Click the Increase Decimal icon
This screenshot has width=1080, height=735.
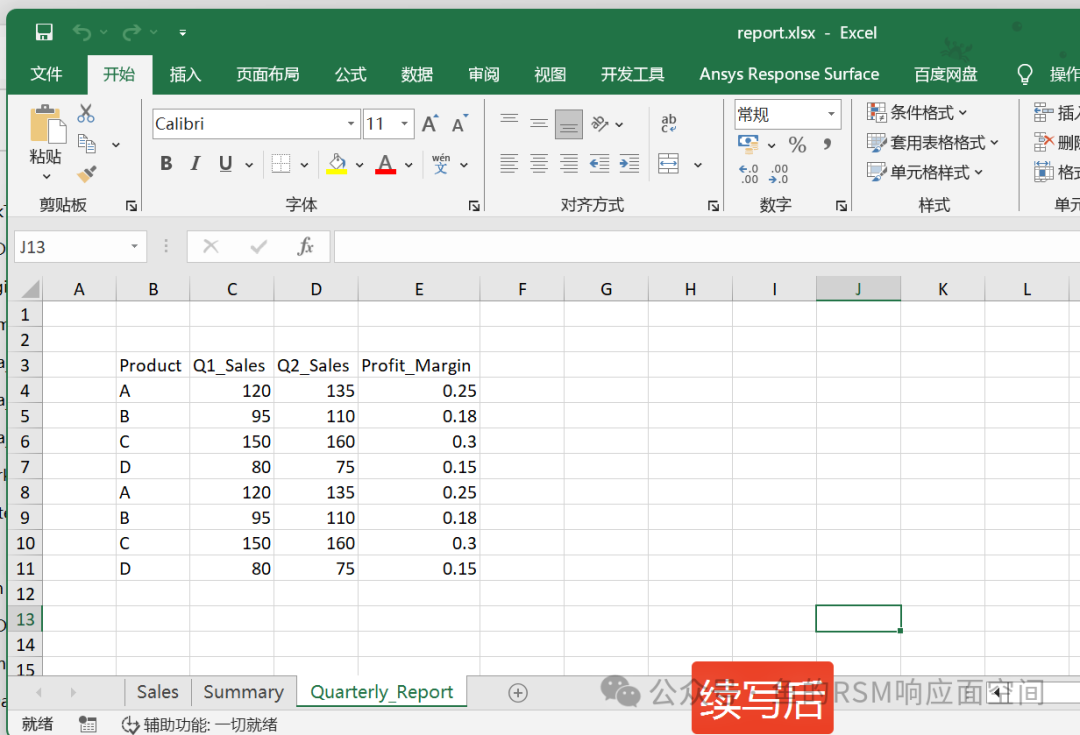click(x=749, y=174)
